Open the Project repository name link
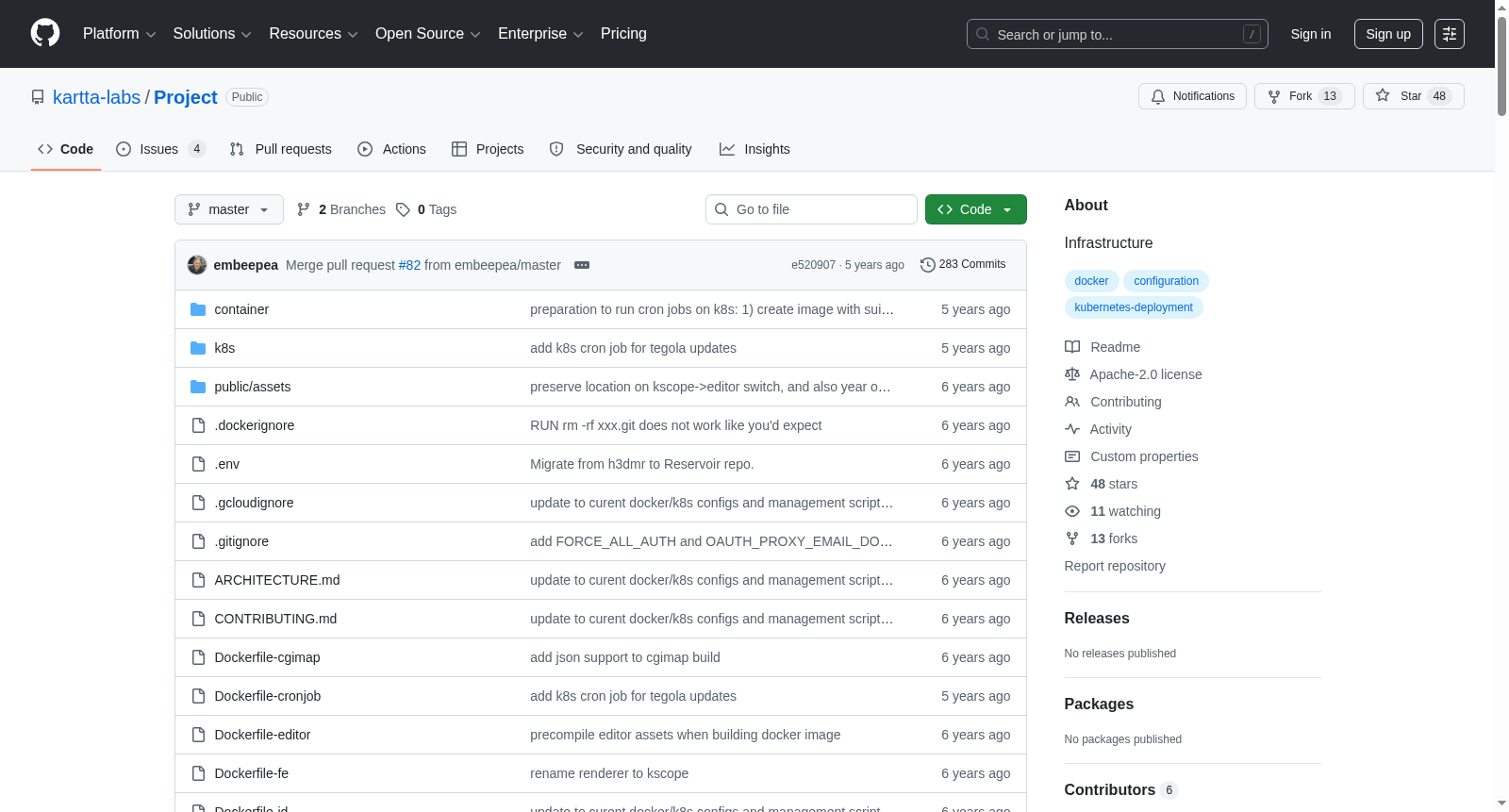 pyautogui.click(x=186, y=97)
